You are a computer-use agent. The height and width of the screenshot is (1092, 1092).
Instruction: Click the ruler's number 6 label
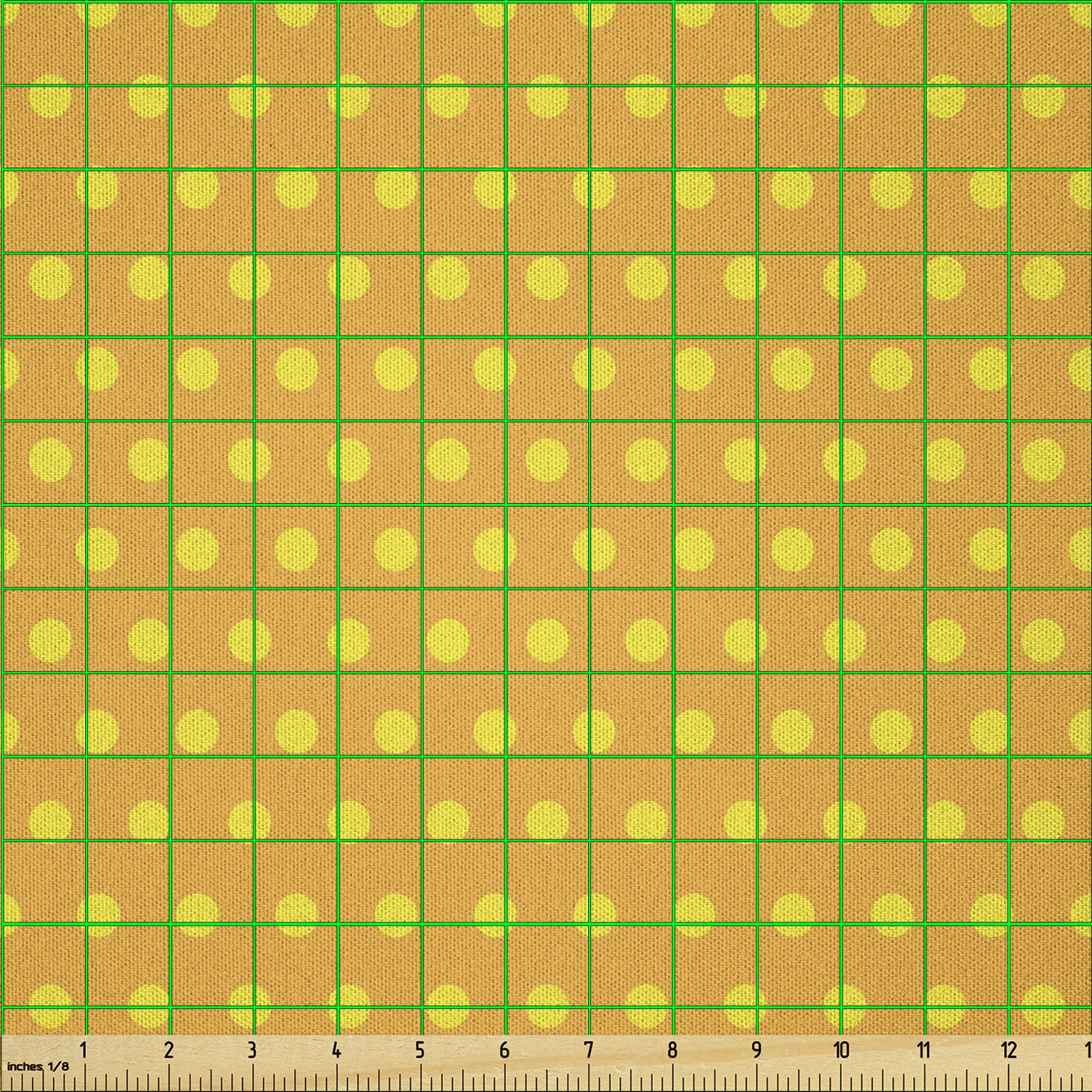504,1050
